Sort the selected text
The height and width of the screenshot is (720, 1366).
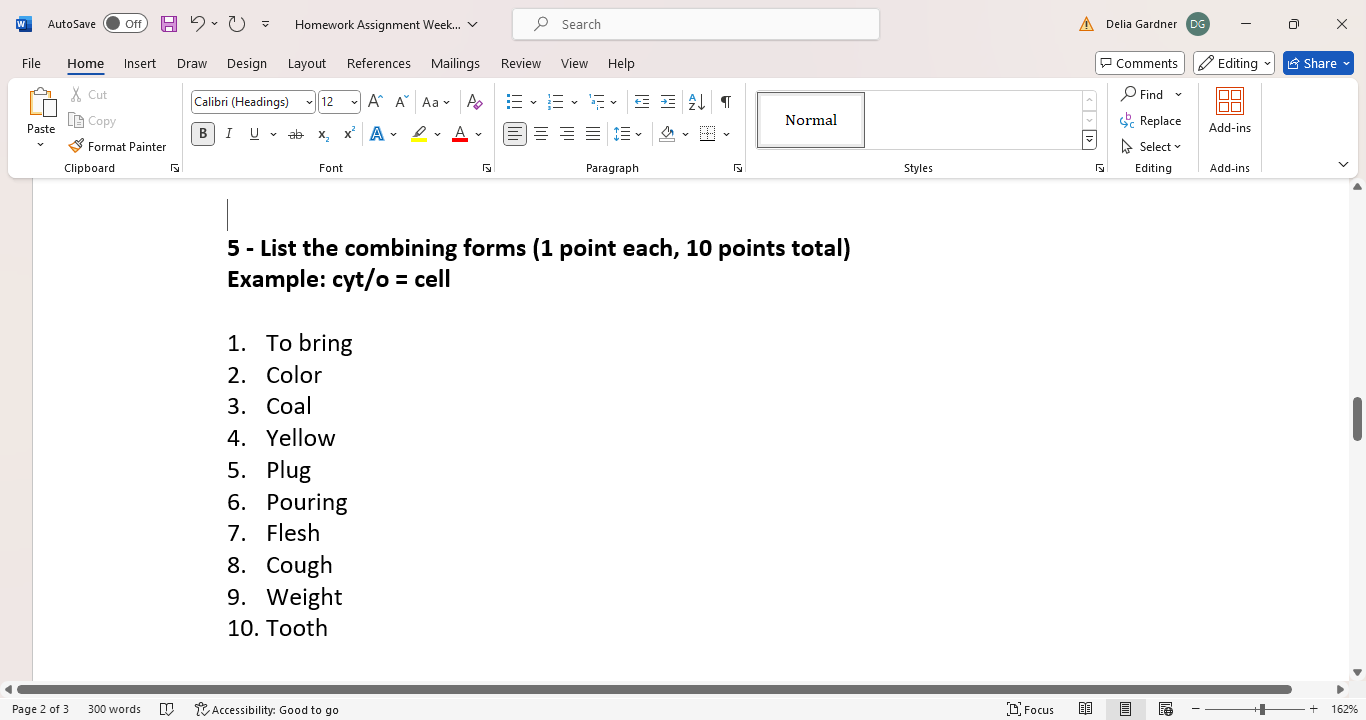pyautogui.click(x=697, y=102)
